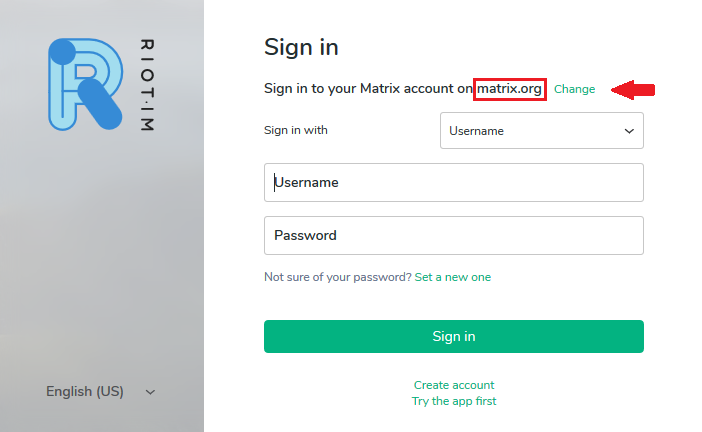
Task: Click the blue Riot R logo
Action: click(85, 84)
